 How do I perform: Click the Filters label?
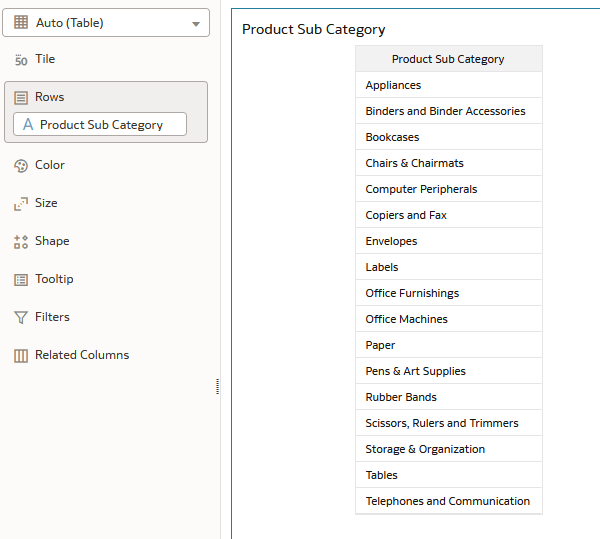click(52, 317)
